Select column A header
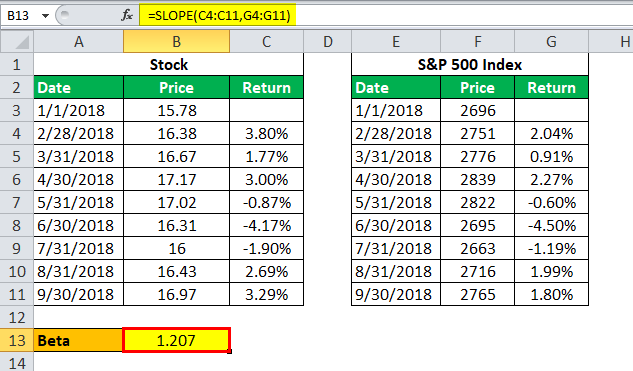633x371 pixels. coord(79,42)
